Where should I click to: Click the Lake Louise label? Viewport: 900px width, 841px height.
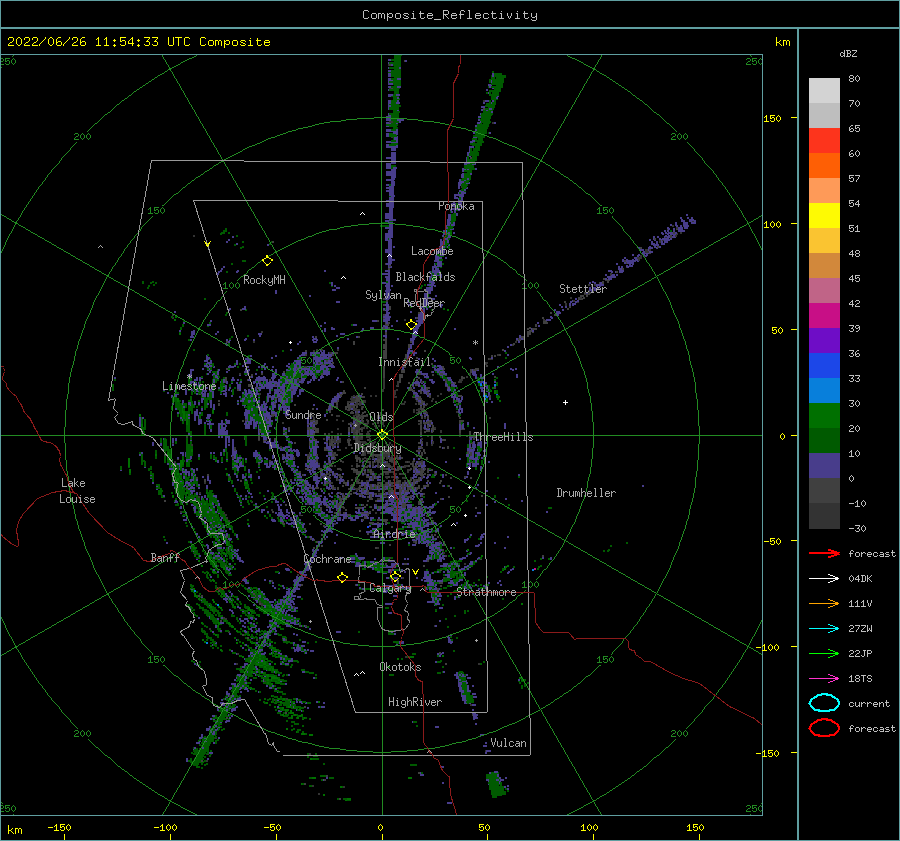[77, 491]
